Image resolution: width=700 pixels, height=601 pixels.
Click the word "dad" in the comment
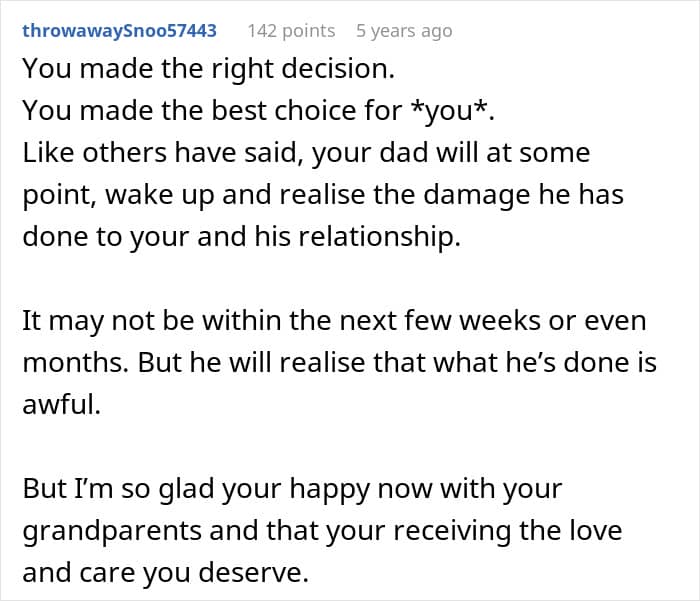(x=386, y=153)
